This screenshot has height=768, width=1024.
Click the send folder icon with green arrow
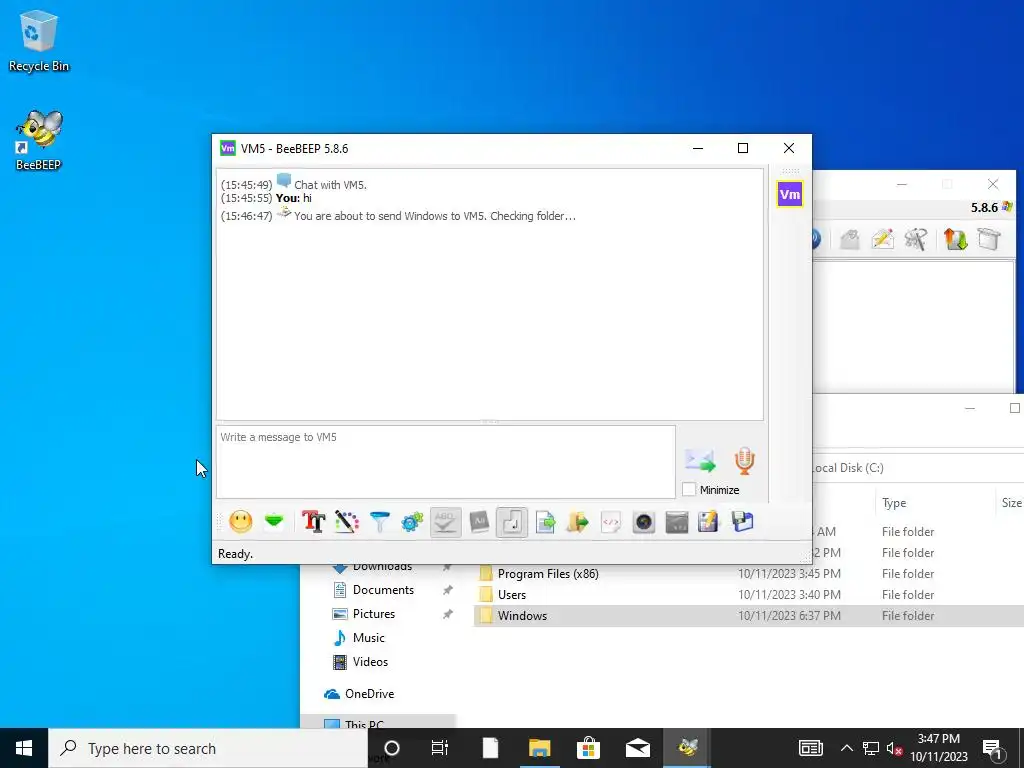tap(578, 522)
